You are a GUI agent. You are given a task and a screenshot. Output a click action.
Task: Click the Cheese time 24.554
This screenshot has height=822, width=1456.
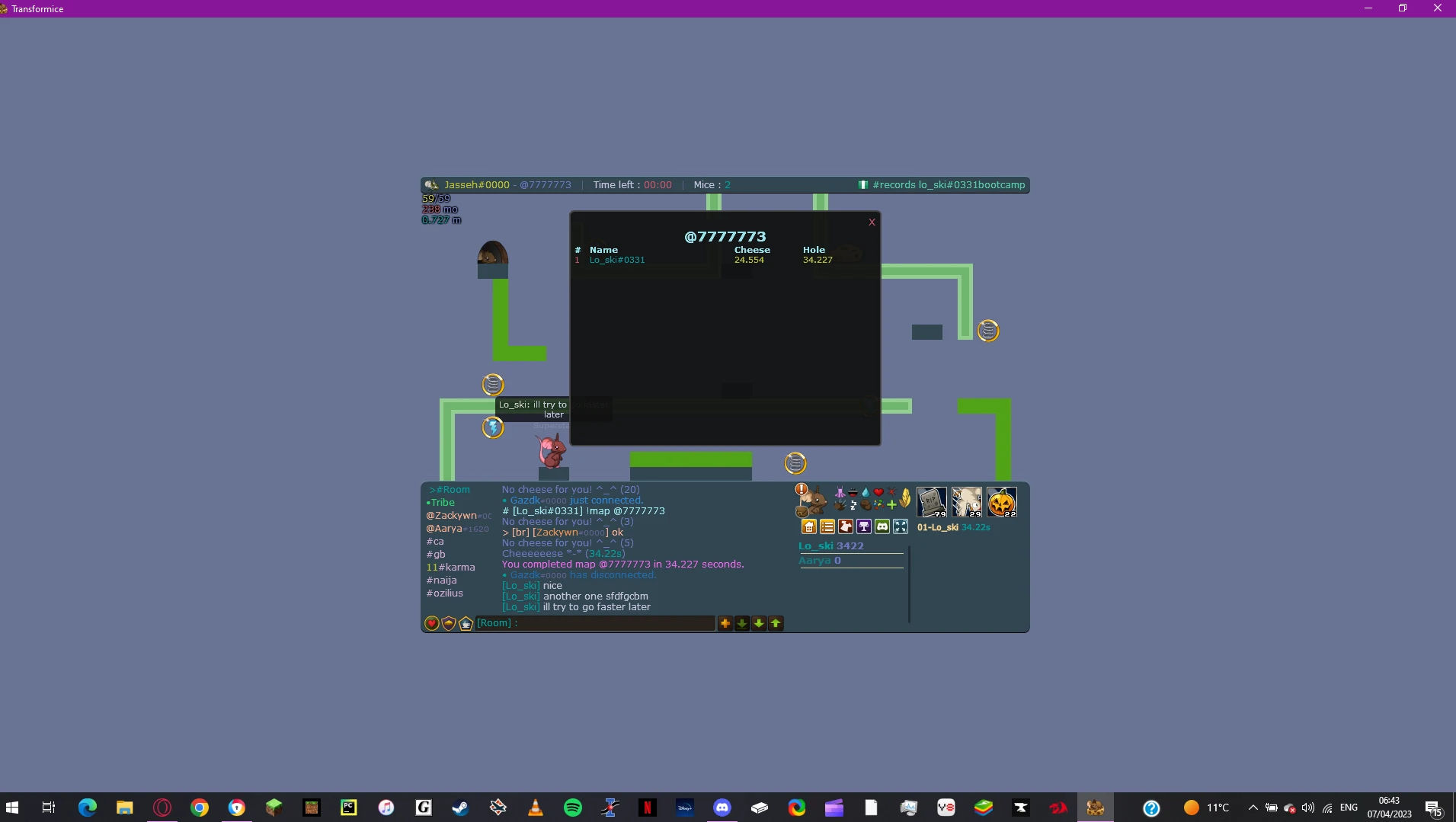point(749,261)
